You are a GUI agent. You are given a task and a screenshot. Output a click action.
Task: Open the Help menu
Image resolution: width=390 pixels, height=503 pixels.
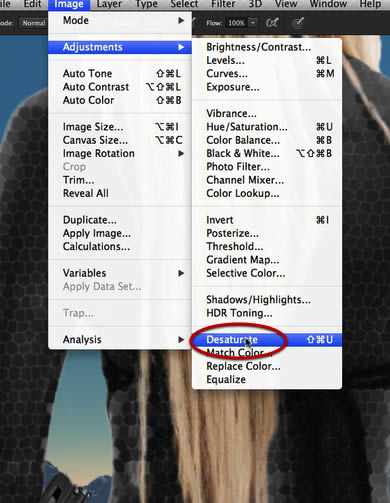click(370, 4)
